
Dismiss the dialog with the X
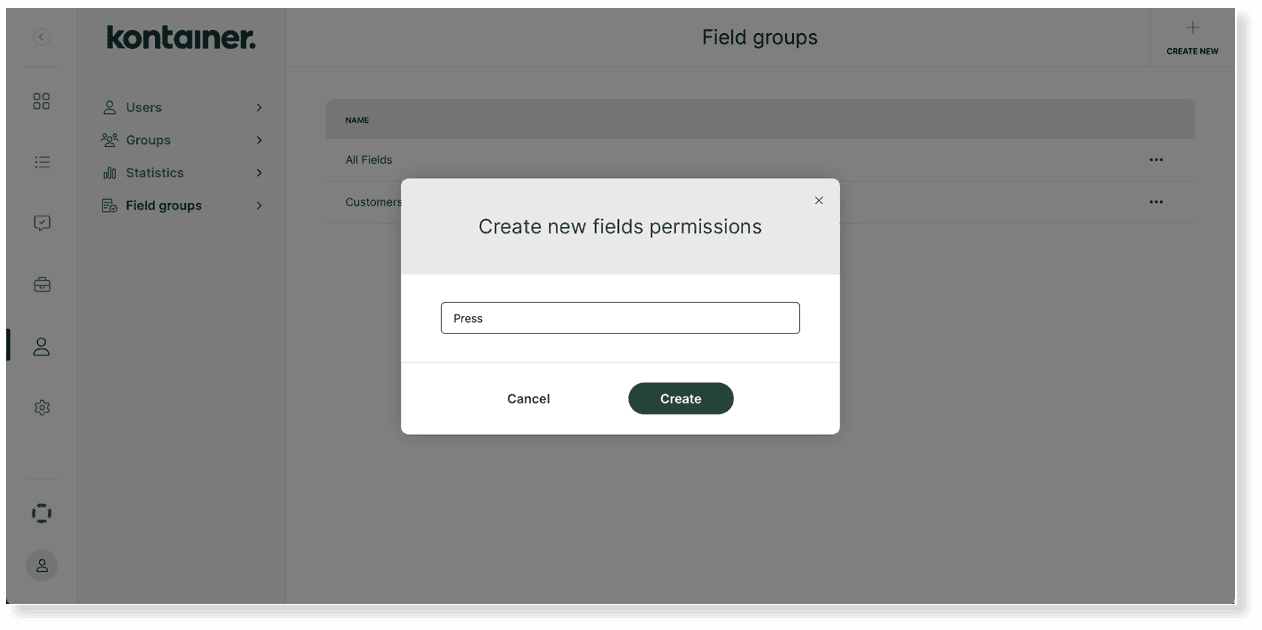pyautogui.click(x=819, y=200)
